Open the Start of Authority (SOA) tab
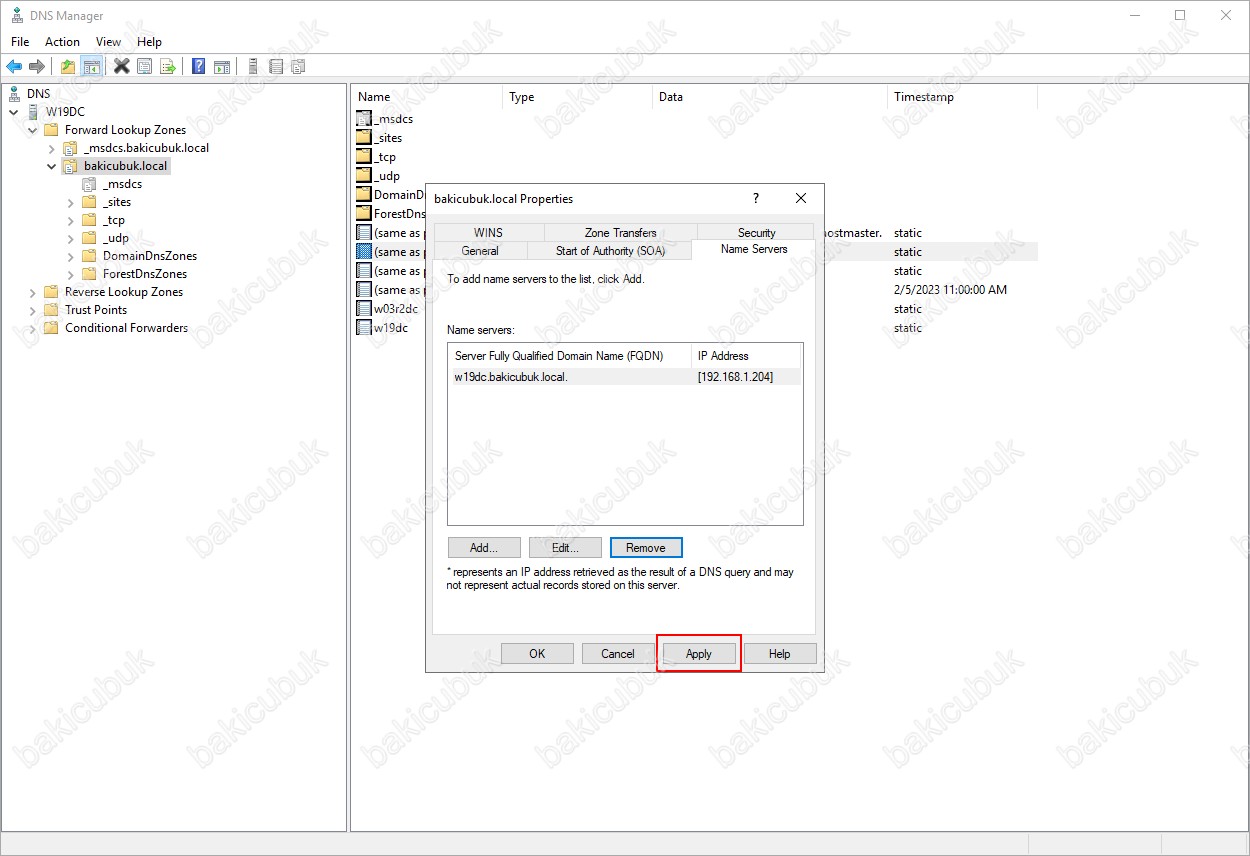1250x856 pixels. tap(609, 251)
